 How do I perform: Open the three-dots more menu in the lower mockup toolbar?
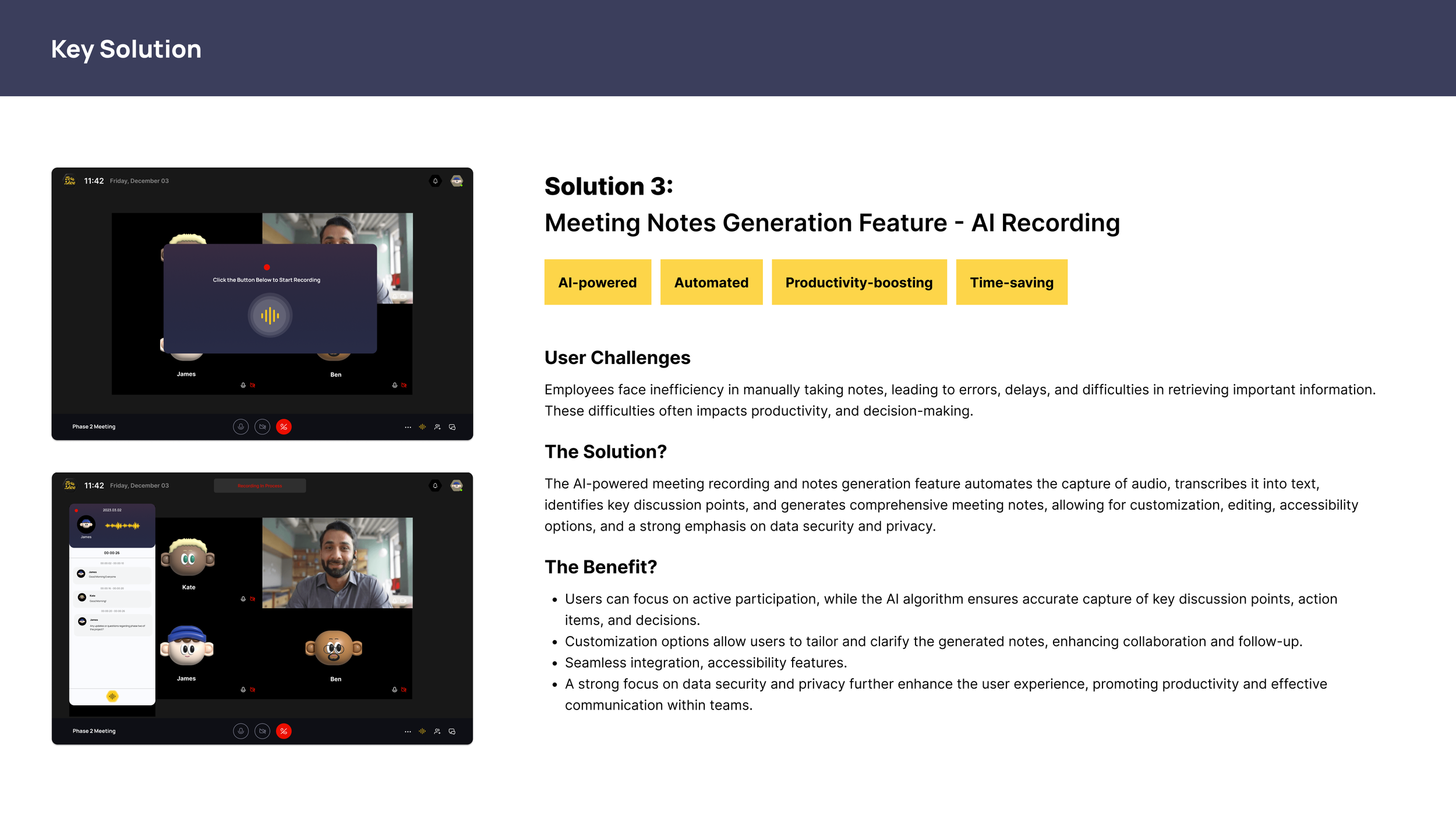tap(408, 731)
